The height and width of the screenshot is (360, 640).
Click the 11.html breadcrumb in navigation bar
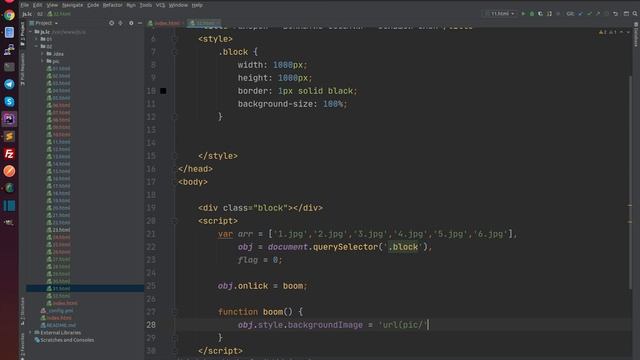pyautogui.click(x=59, y=14)
